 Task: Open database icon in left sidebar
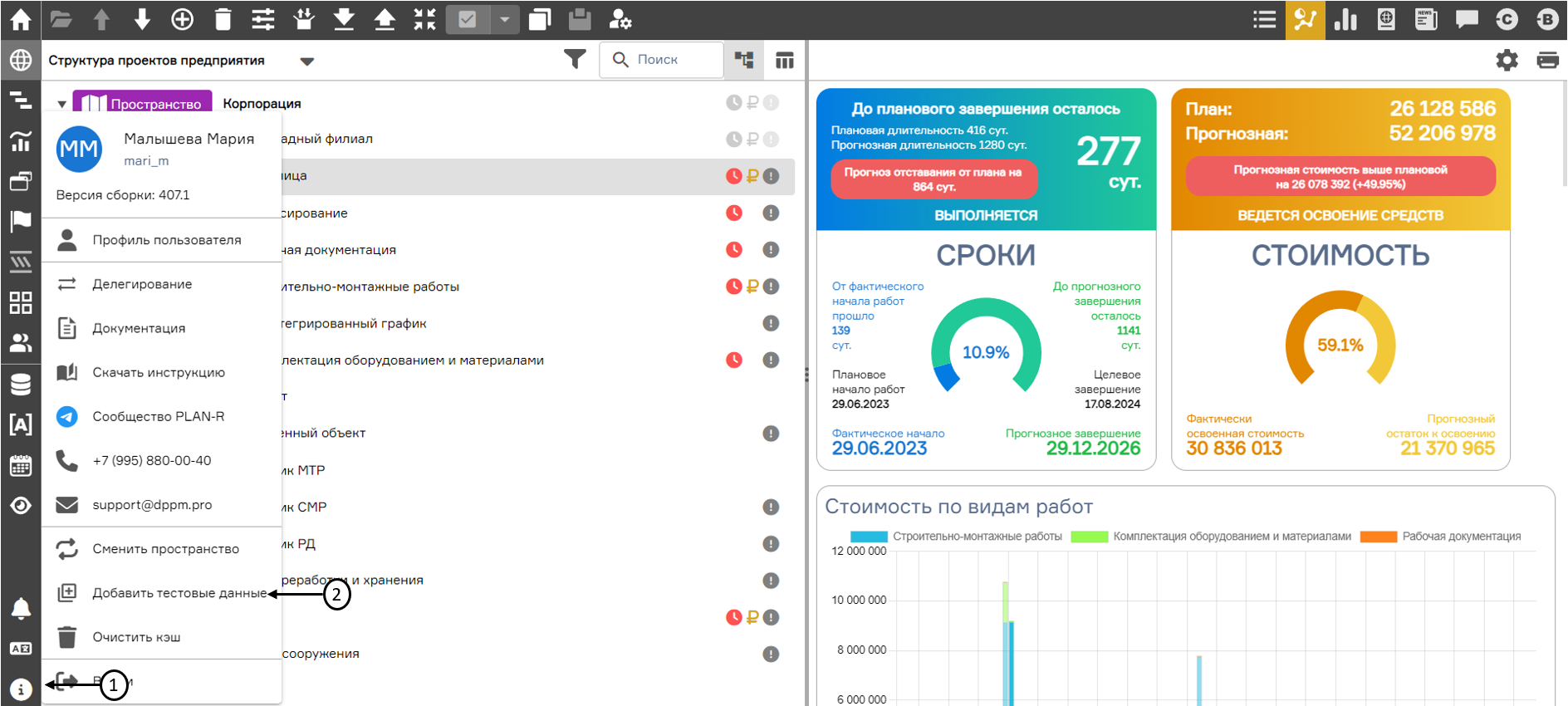[x=20, y=384]
